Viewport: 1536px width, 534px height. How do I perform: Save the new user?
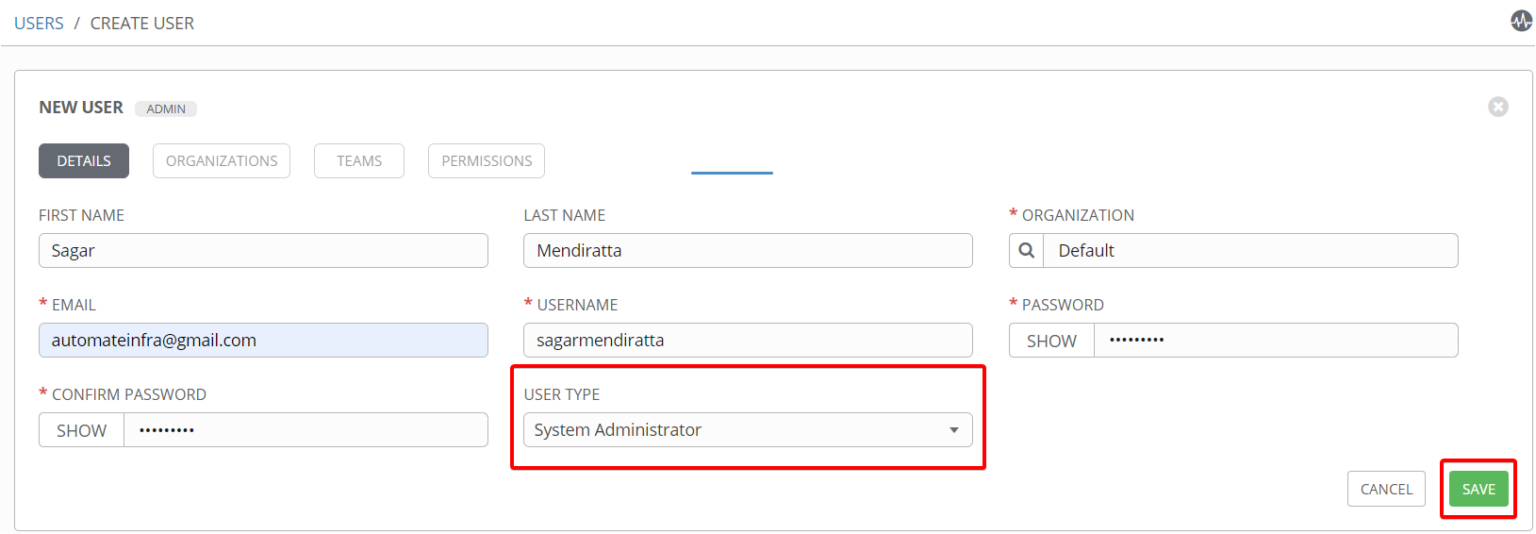1478,489
